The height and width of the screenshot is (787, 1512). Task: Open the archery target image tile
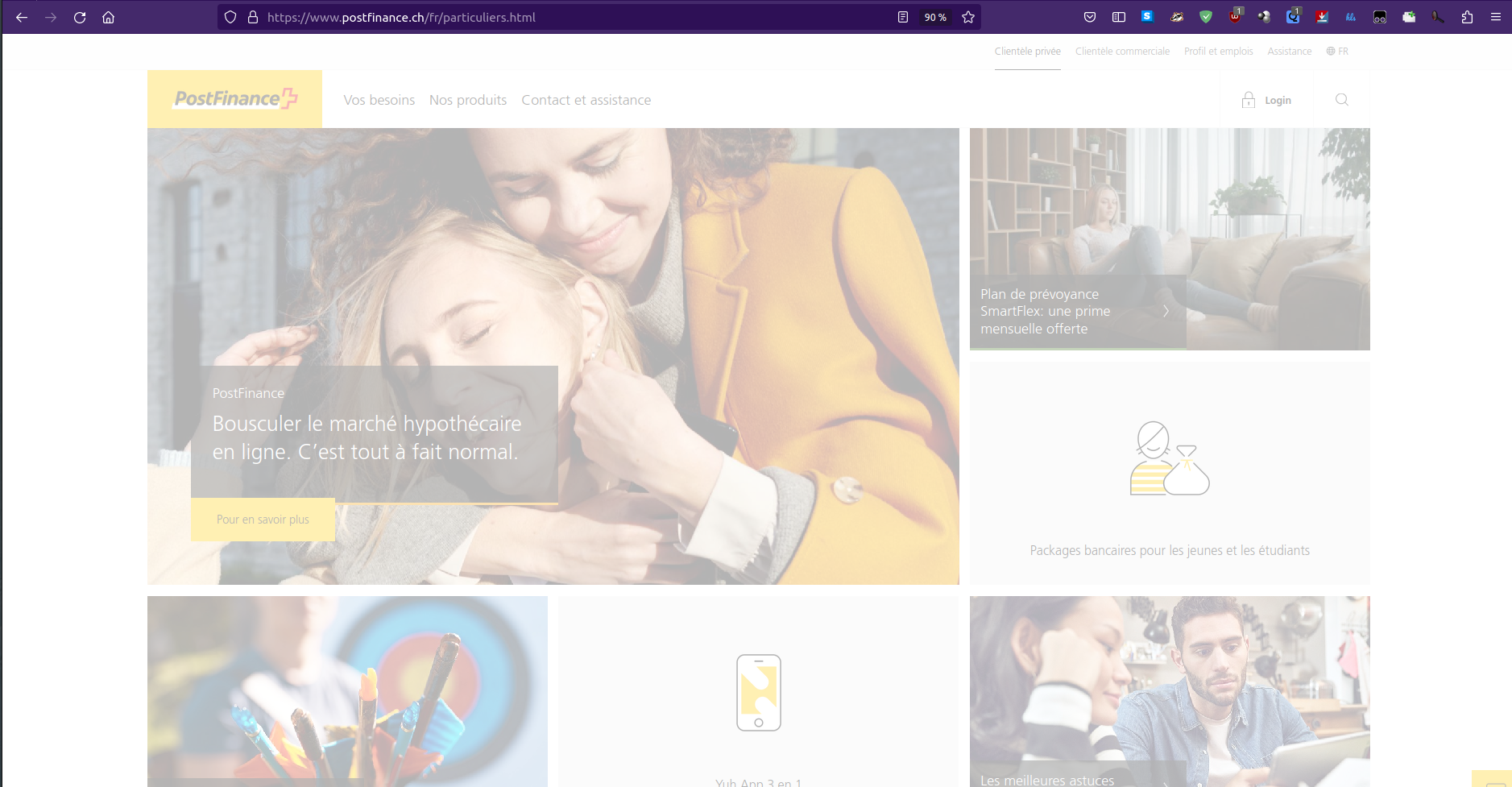point(347,691)
